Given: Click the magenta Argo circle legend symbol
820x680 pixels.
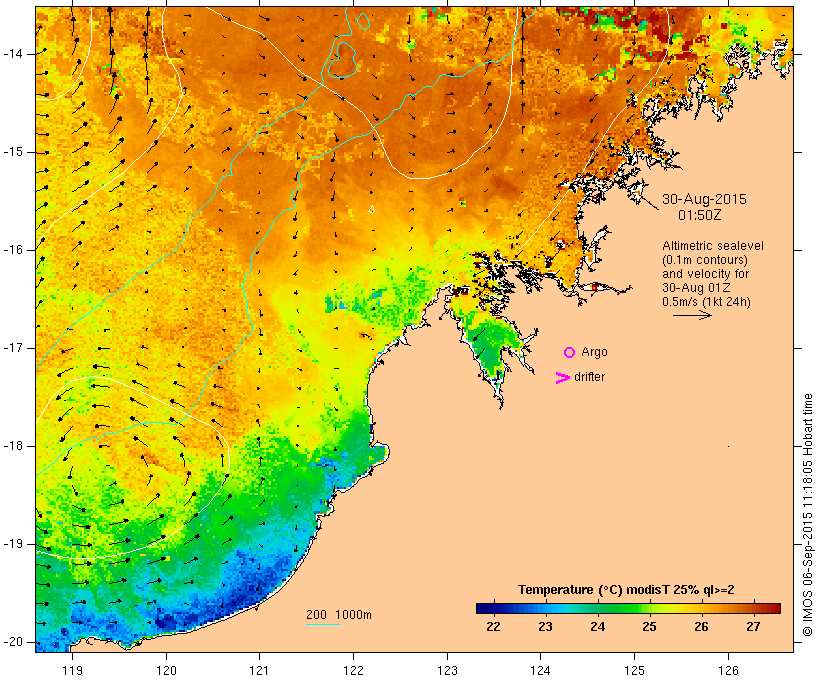Looking at the screenshot, I should (x=570, y=353).
